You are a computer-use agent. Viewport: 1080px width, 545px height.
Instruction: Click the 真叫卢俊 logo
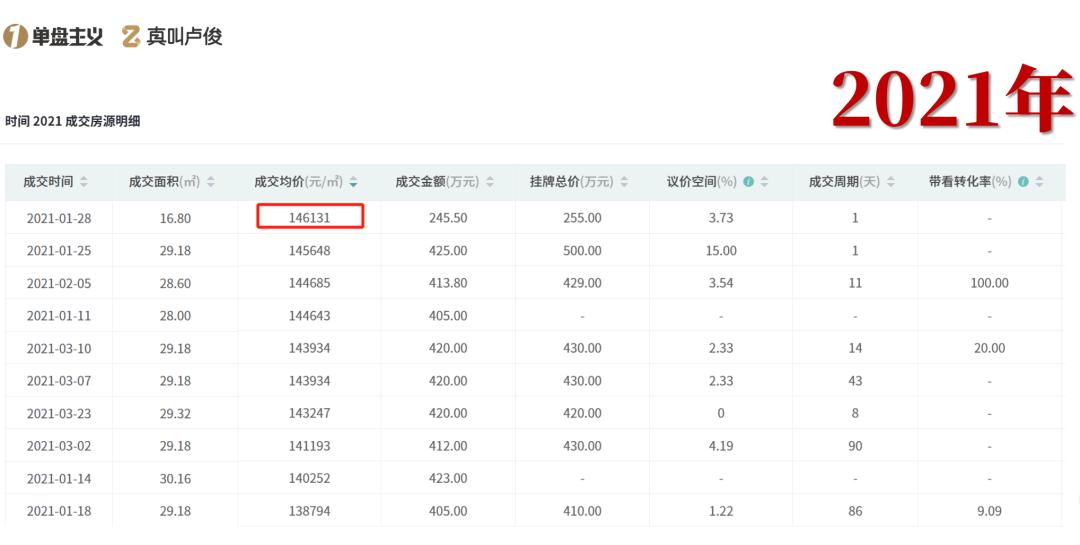point(172,37)
